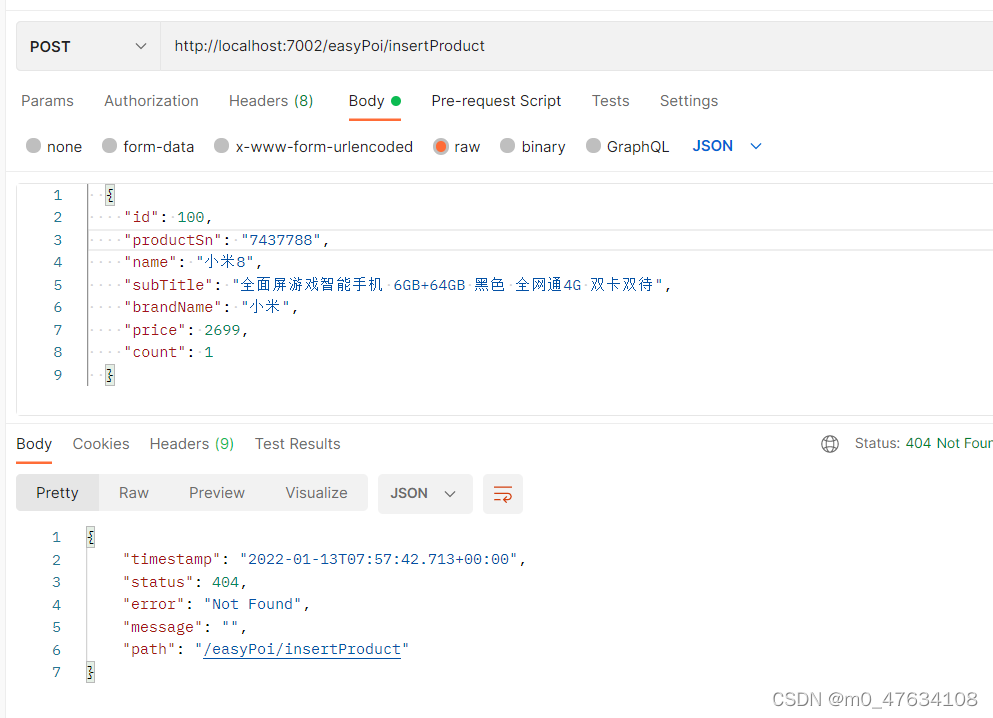
Task: Click the opening brace on request line 1
Action: (x=110, y=195)
